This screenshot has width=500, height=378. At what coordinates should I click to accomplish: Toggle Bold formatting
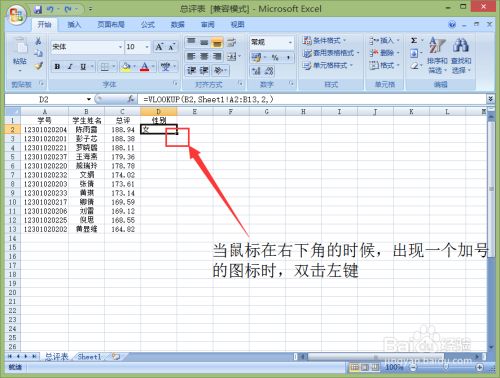57,67
